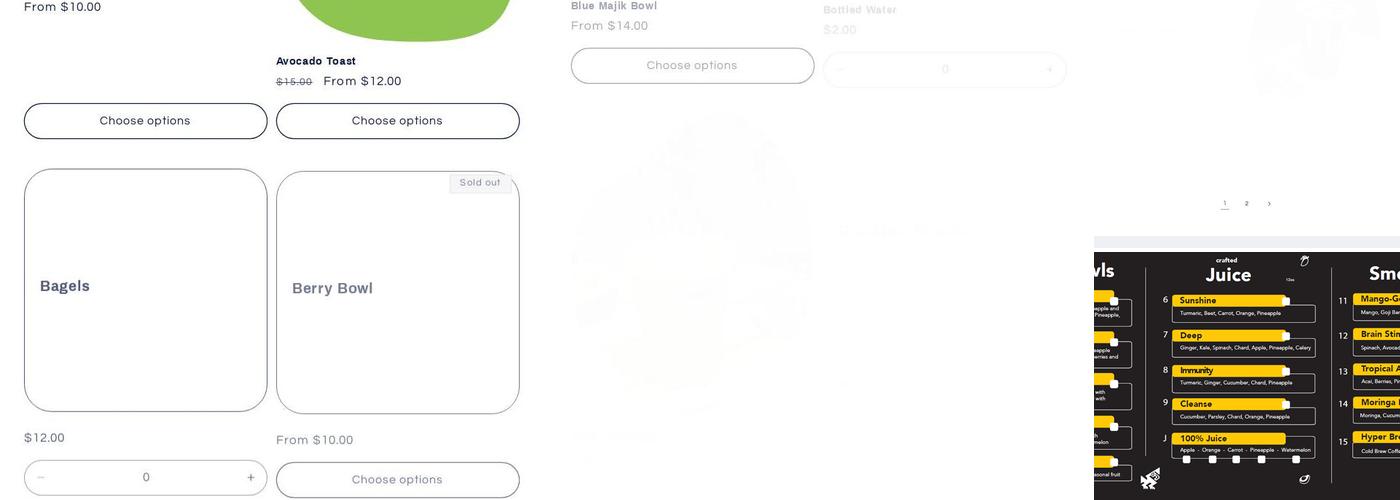Select page 1 in pagination
This screenshot has width=1400, height=500.
[1225, 204]
